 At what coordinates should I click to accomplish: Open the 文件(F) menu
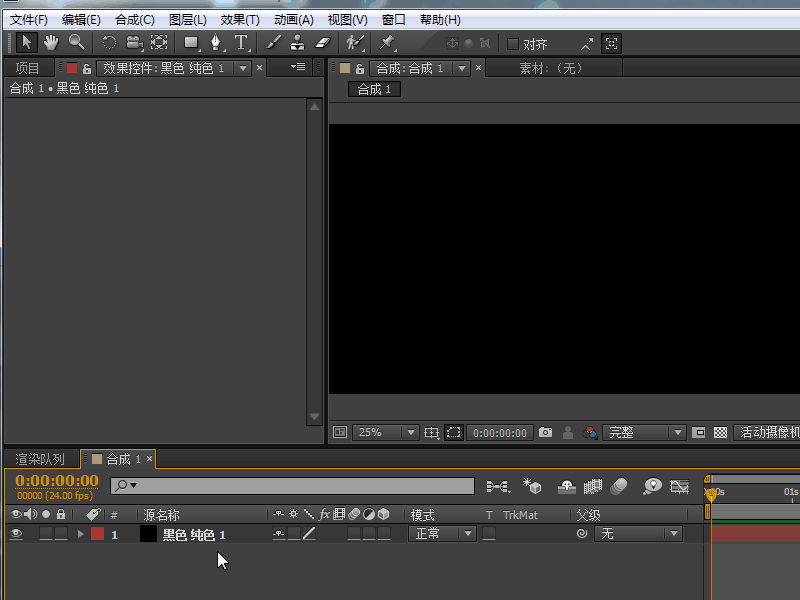pyautogui.click(x=29, y=20)
